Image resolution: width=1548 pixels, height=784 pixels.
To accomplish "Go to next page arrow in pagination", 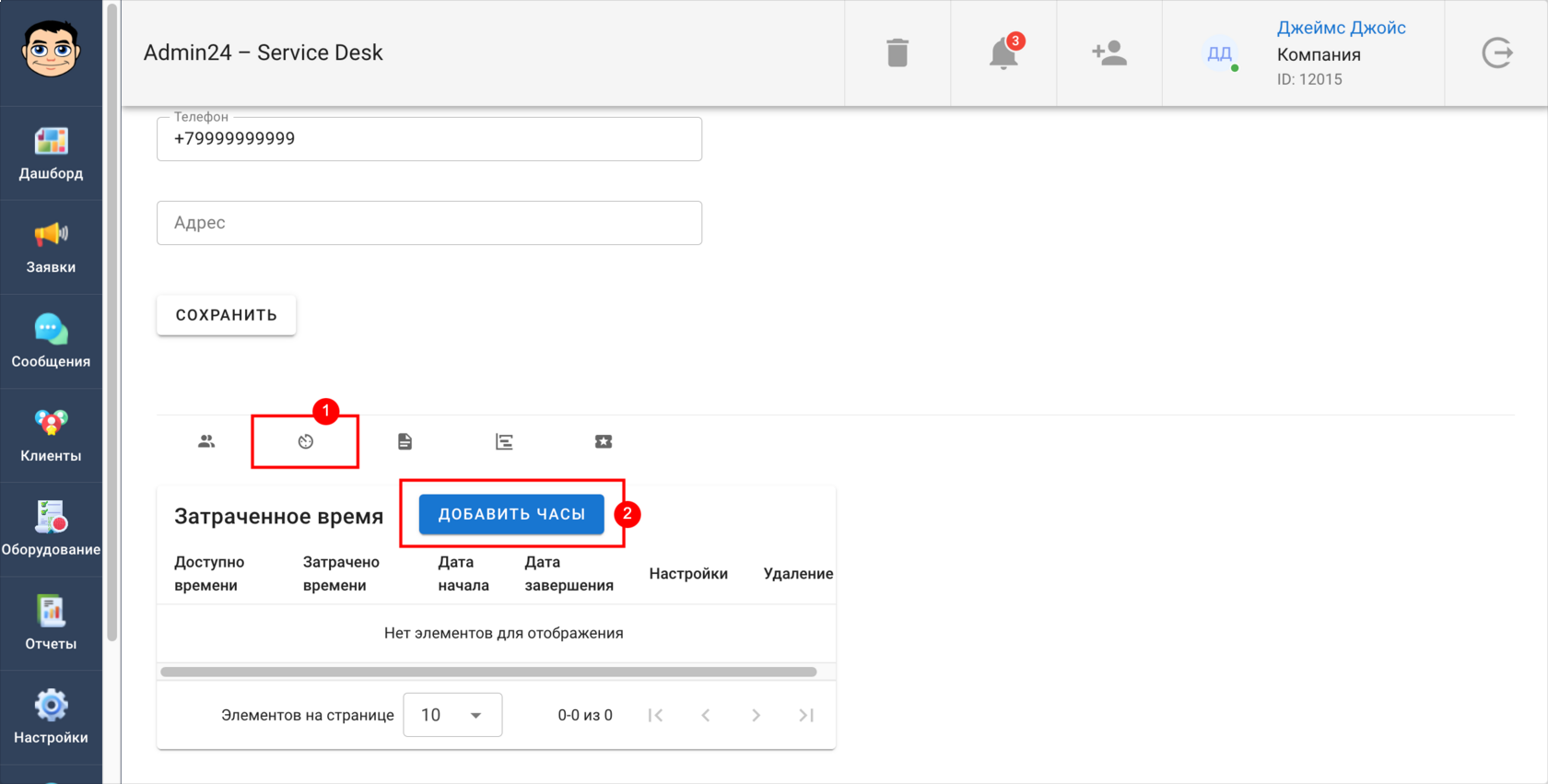I will point(756,715).
